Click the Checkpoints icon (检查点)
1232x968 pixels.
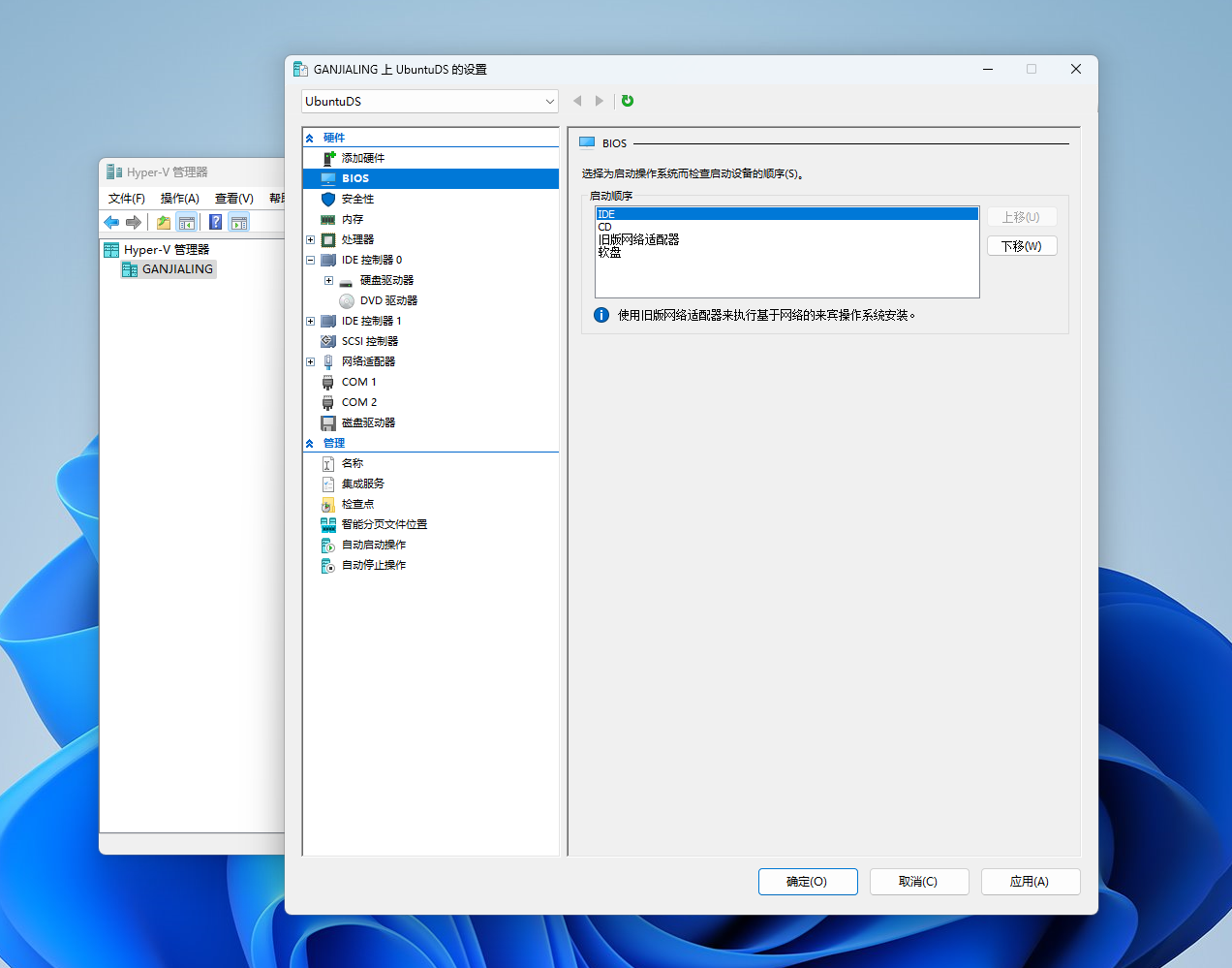328,504
